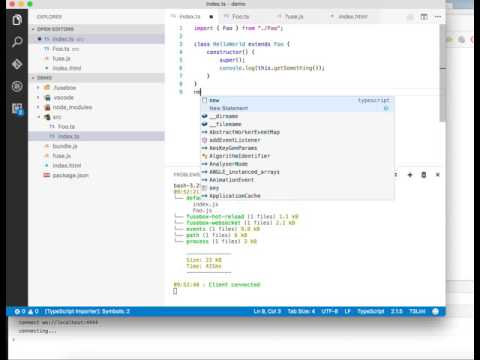The image size is (480, 360).
Task: Open the terminal selector dropdown
Action: (x=396, y=175)
